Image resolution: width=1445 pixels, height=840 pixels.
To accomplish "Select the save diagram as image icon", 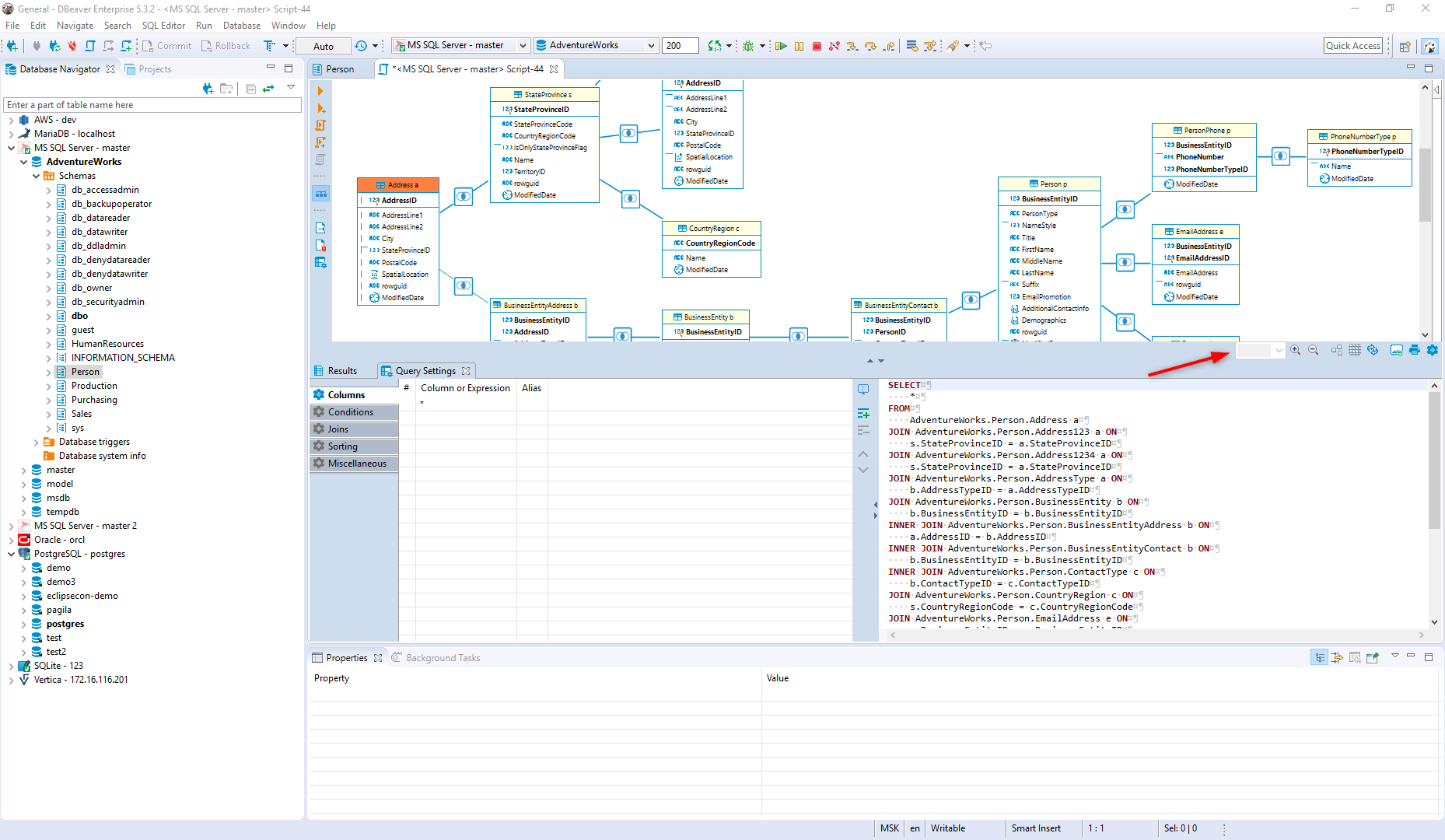I will [1397, 349].
